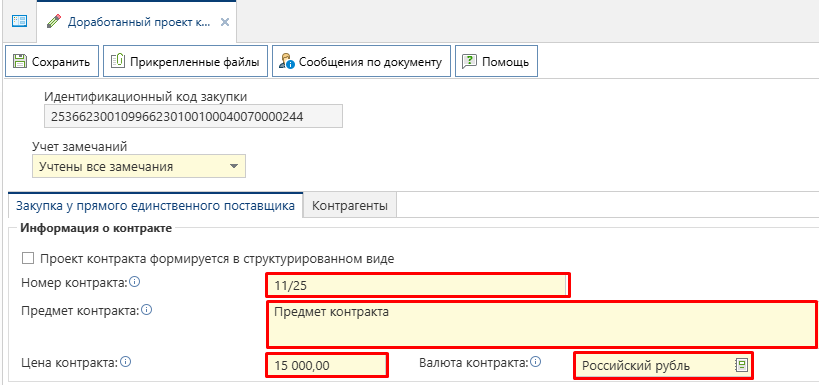Click the pencil icon on the document tab
Image resolution: width=819 pixels, height=385 pixels.
(53, 21)
